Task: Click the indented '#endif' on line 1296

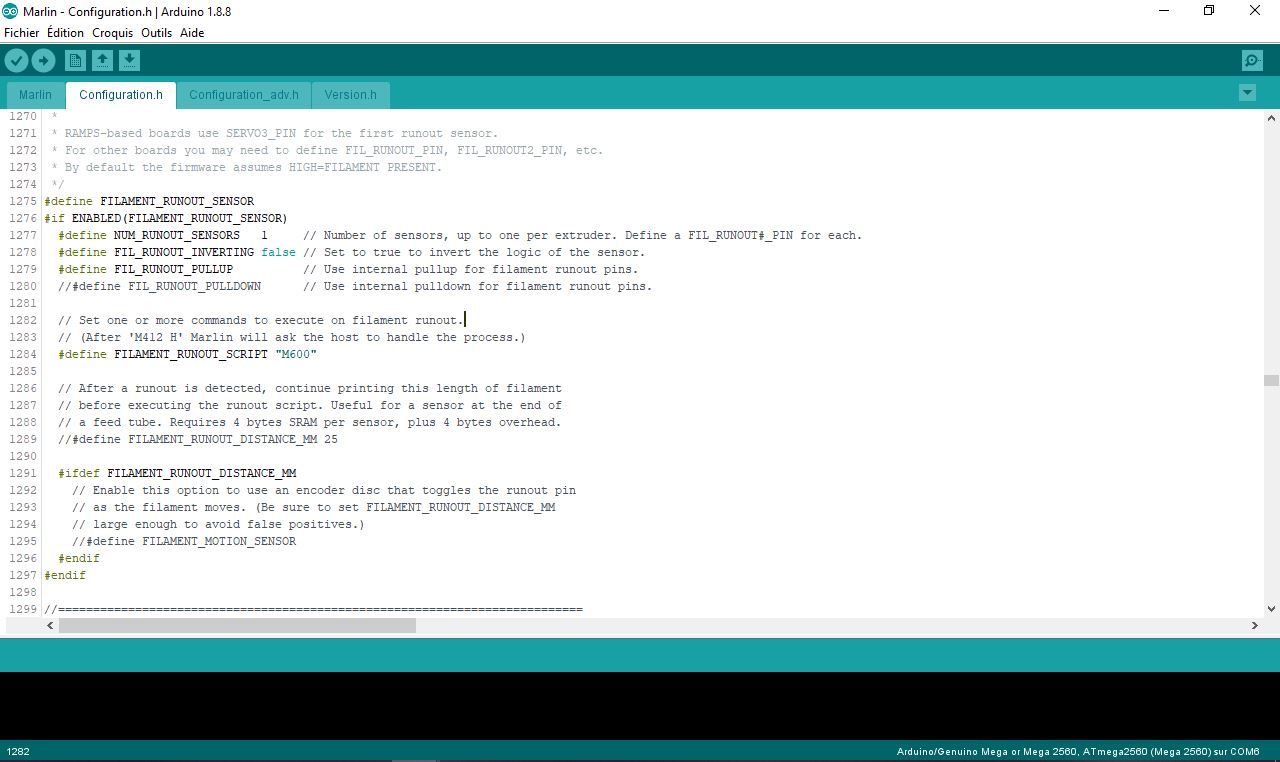Action: coord(79,558)
